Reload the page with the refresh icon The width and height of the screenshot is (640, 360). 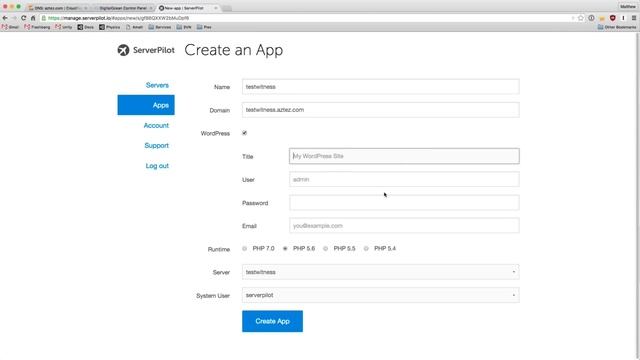(23, 18)
